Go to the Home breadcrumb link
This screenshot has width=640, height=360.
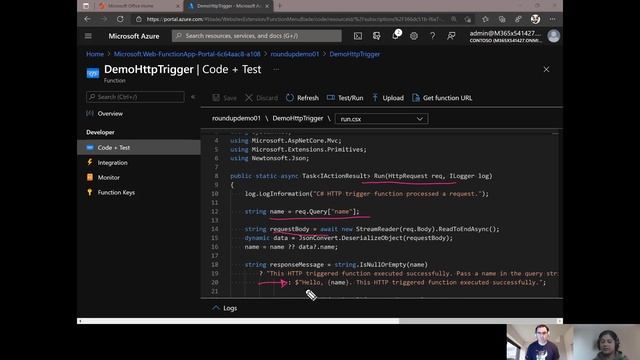pyautogui.click(x=95, y=54)
